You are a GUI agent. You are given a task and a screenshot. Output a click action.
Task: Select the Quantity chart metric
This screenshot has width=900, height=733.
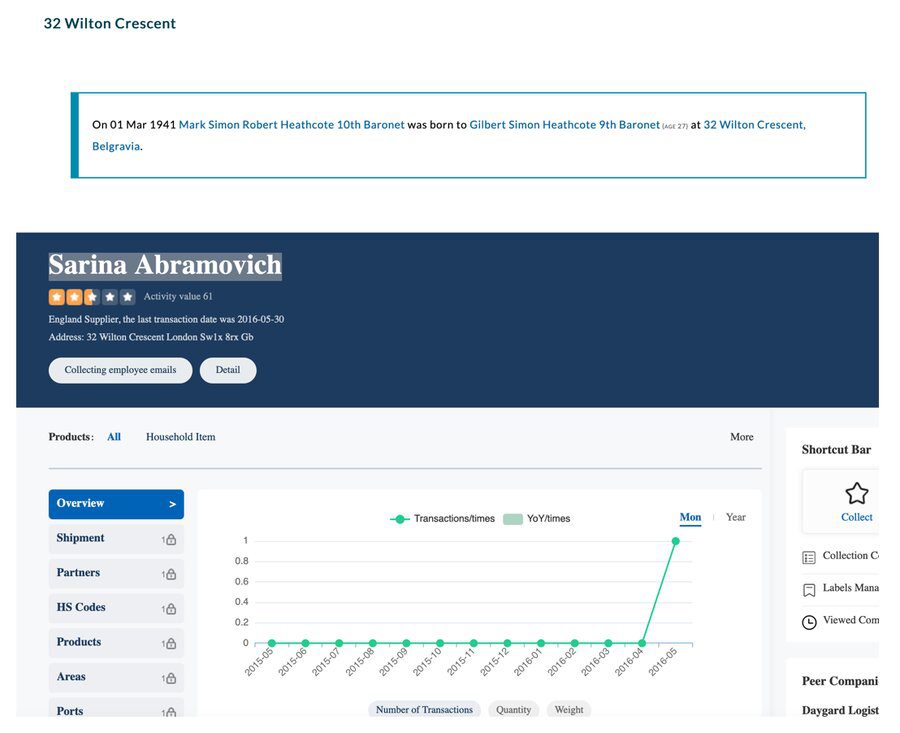tap(513, 710)
